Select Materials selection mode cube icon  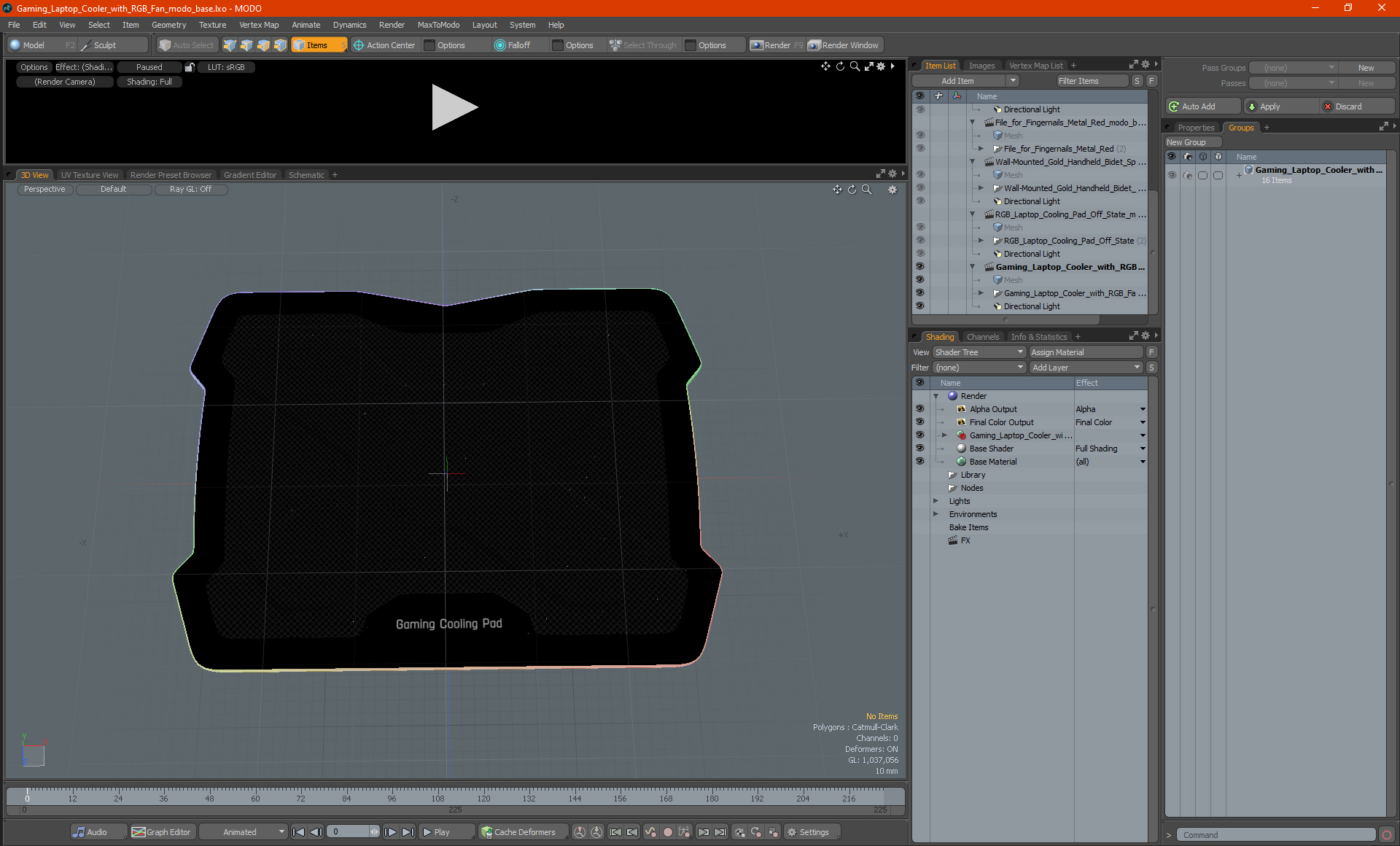pos(280,45)
